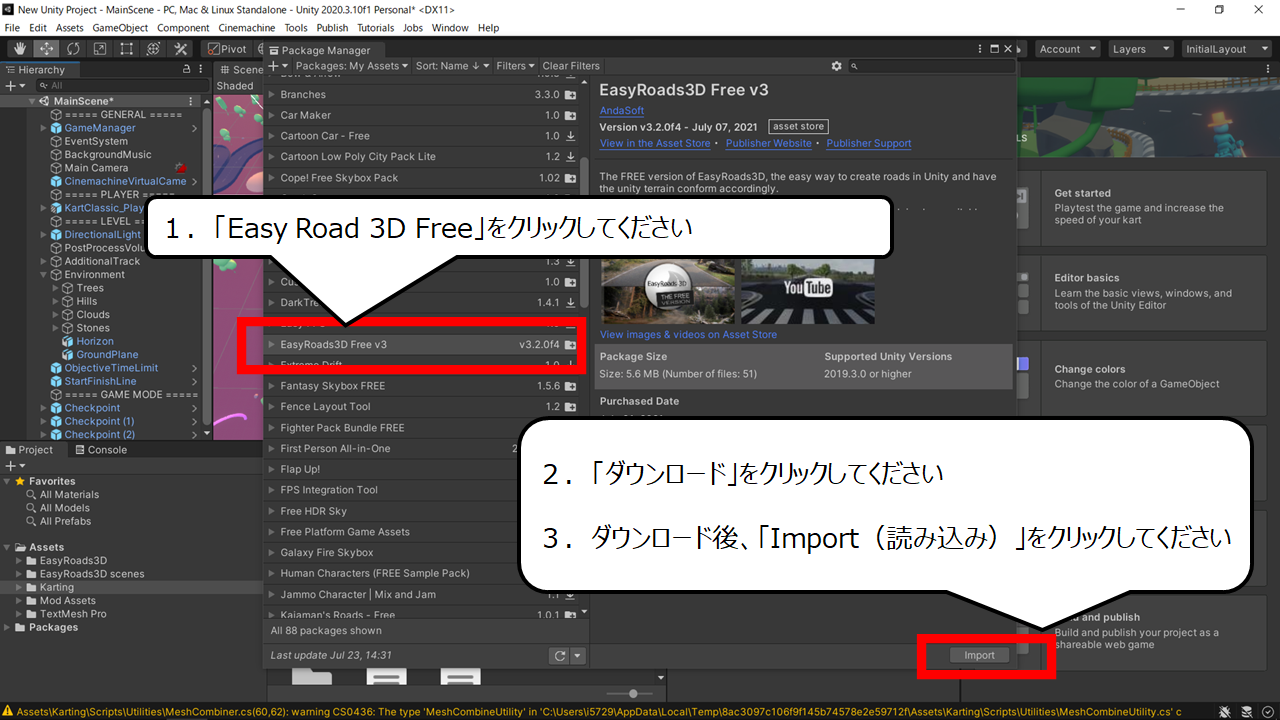
Task: Maximize the Package Manager window
Action: pos(995,49)
